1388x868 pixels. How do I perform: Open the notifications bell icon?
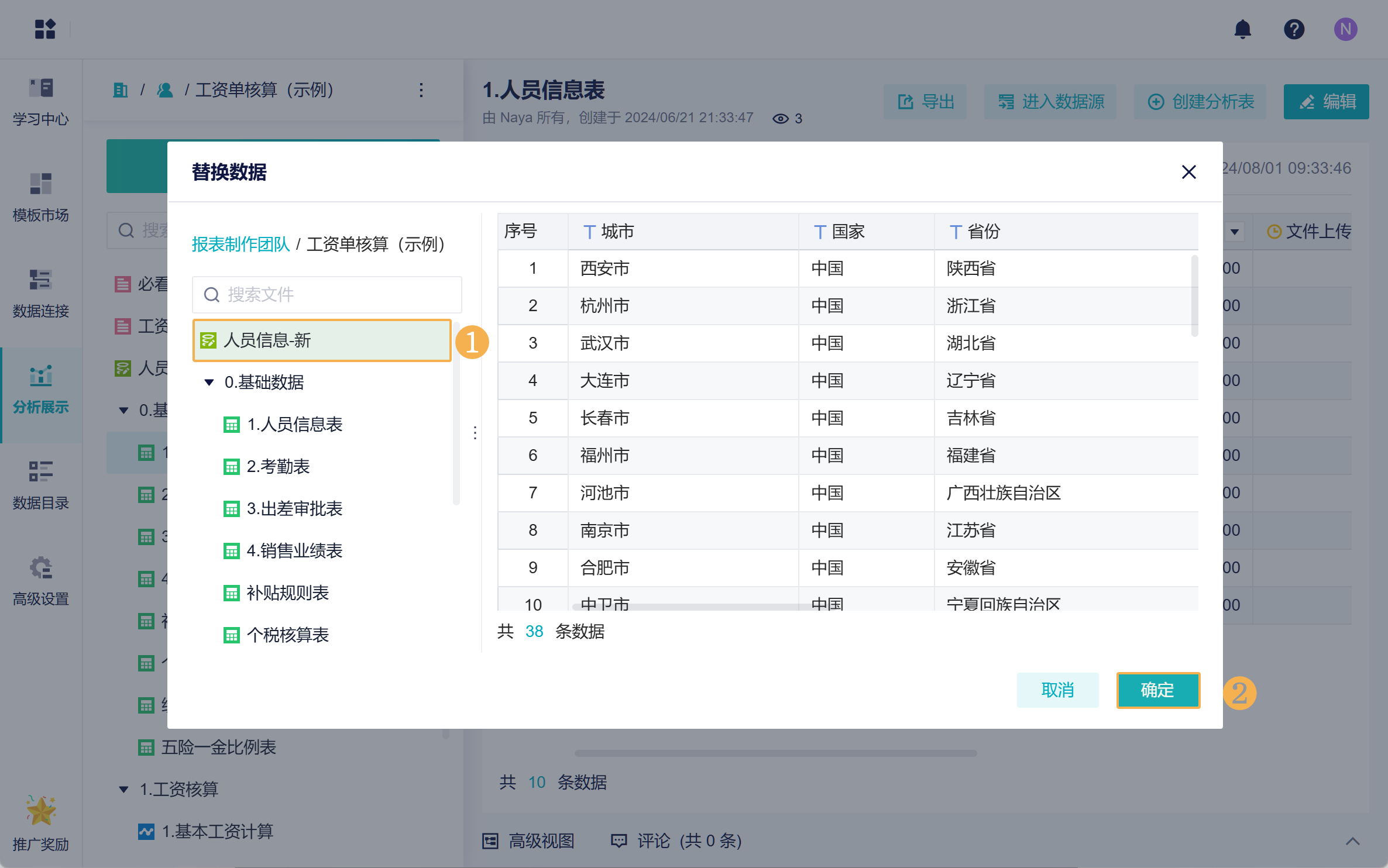(1242, 29)
